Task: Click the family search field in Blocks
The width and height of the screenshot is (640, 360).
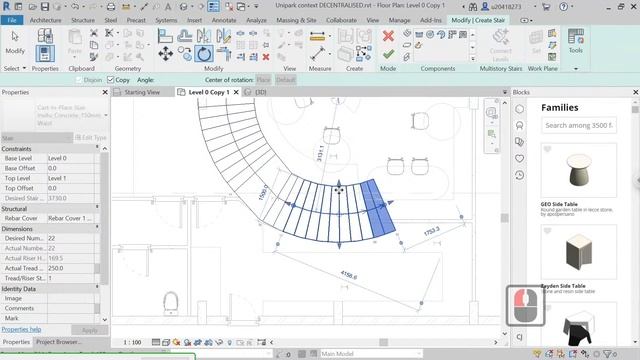Action: 579,125
